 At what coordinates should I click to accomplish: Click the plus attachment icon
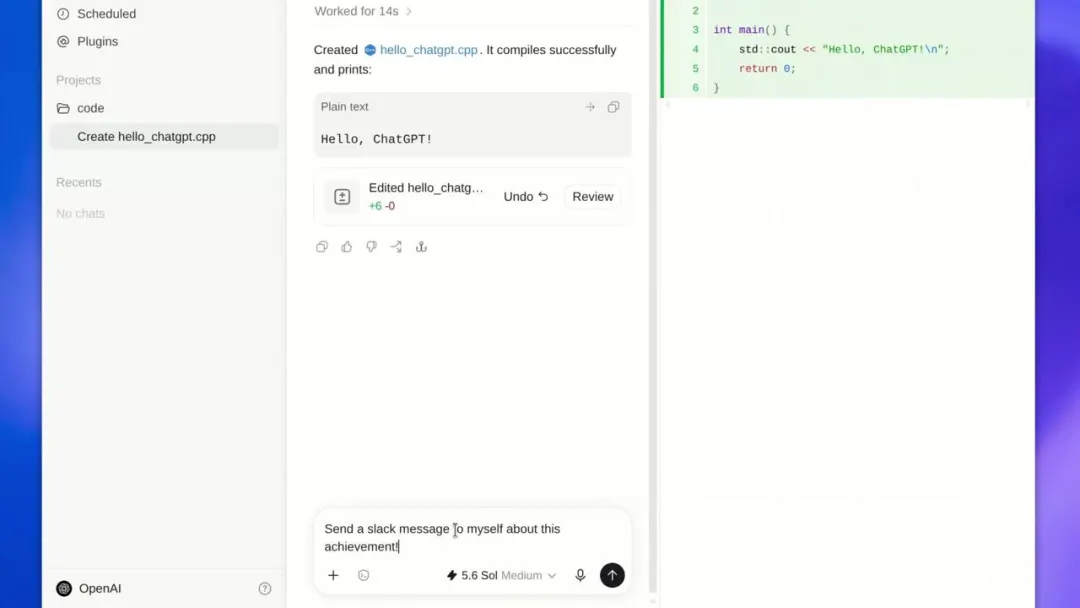[x=333, y=575]
